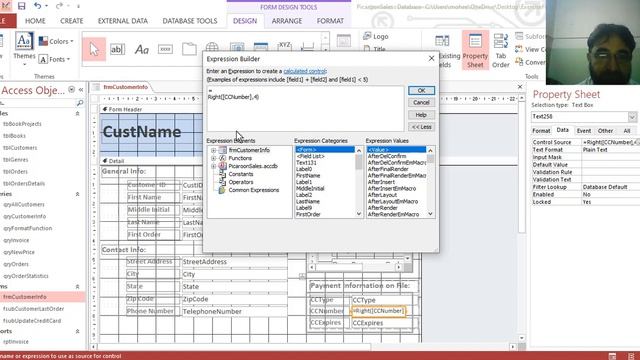Select MiddleInitial in Expression Categories

pyautogui.click(x=310, y=189)
